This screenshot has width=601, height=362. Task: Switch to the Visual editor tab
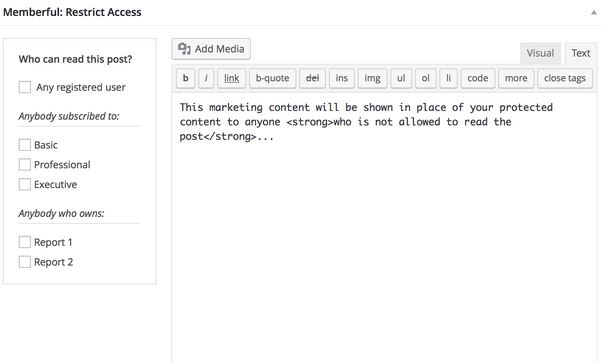point(540,53)
